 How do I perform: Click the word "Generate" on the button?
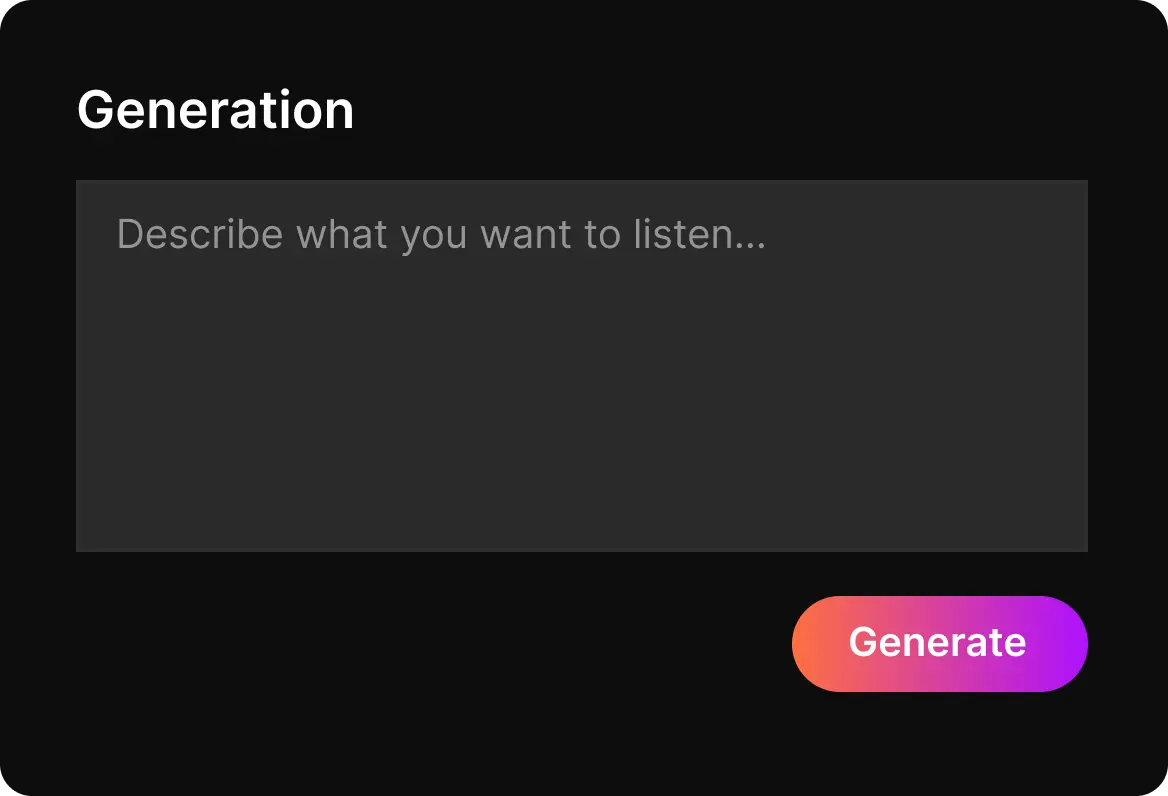tap(937, 642)
